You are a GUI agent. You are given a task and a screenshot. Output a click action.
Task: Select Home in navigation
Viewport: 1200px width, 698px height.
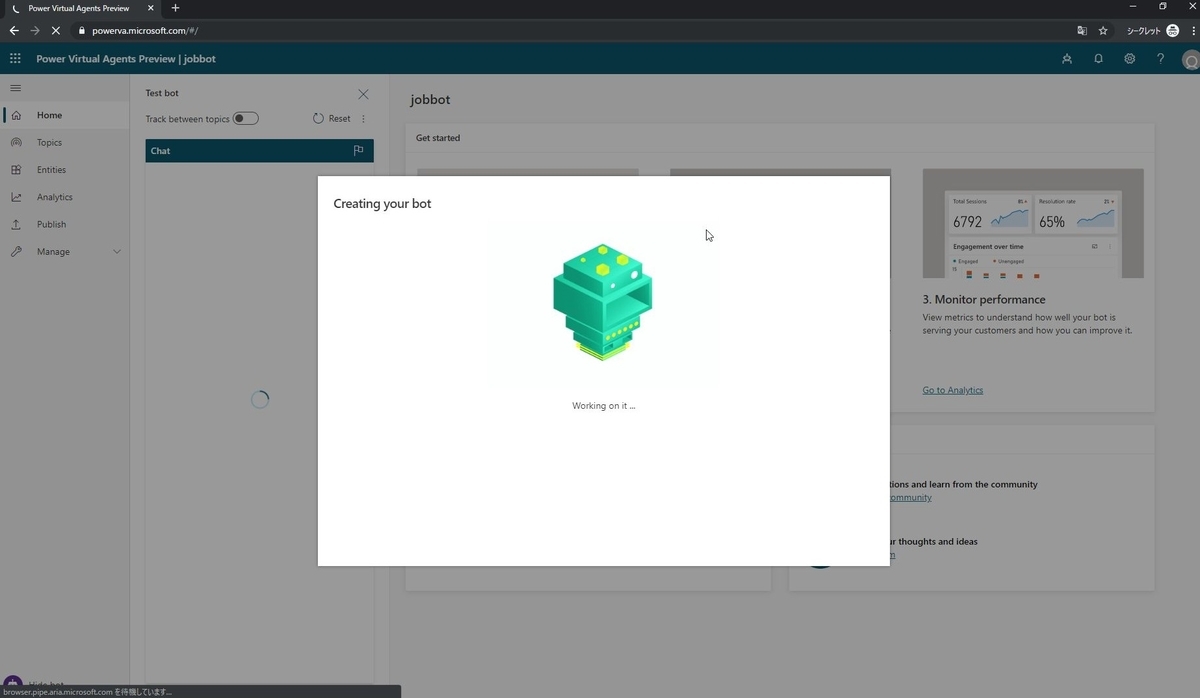49,115
